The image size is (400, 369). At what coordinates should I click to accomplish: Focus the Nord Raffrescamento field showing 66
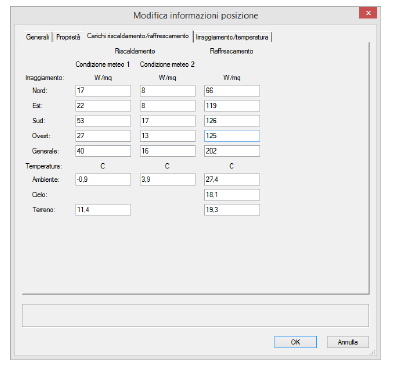click(x=232, y=91)
